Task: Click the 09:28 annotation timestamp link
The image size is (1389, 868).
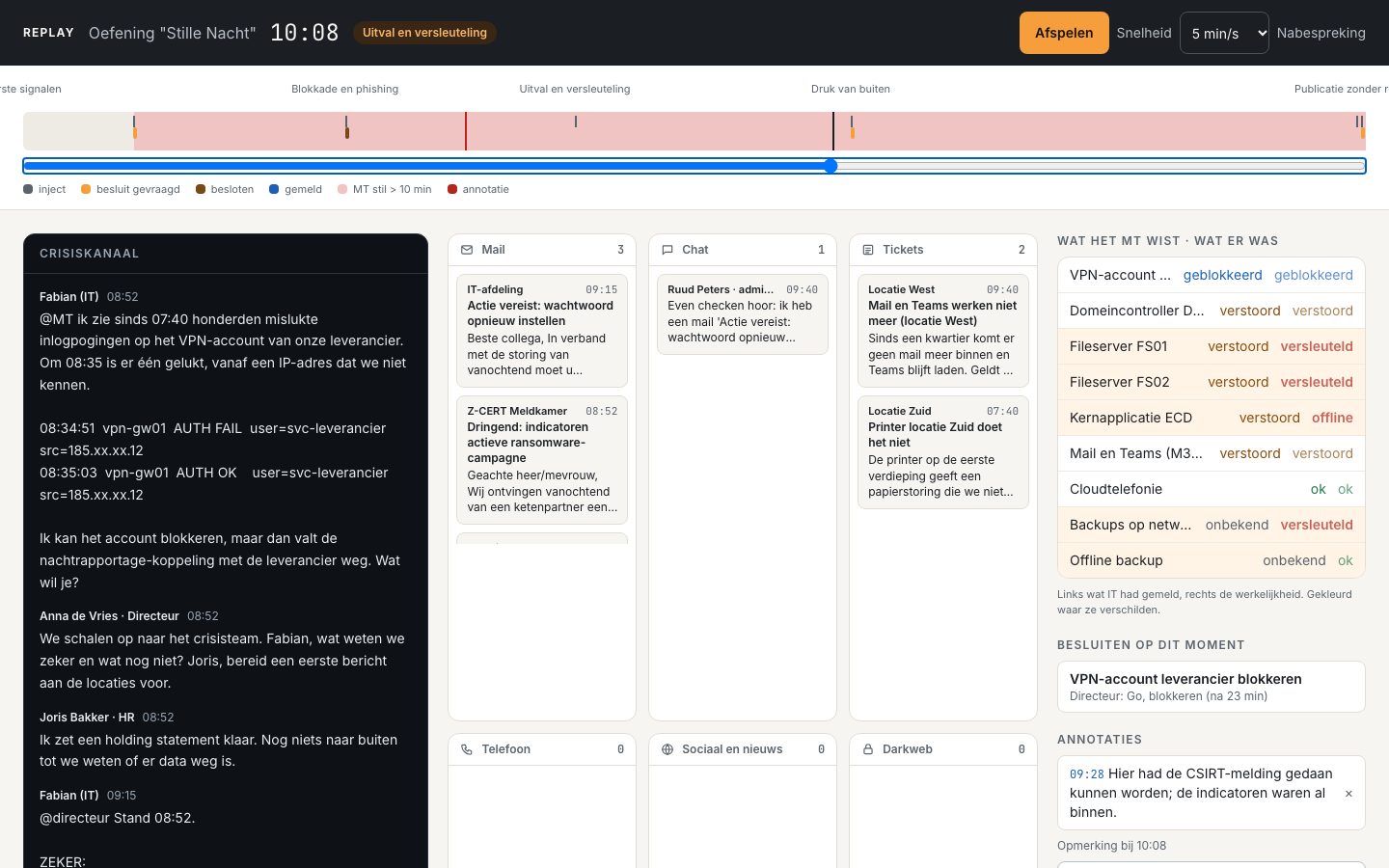Action: tap(1087, 773)
